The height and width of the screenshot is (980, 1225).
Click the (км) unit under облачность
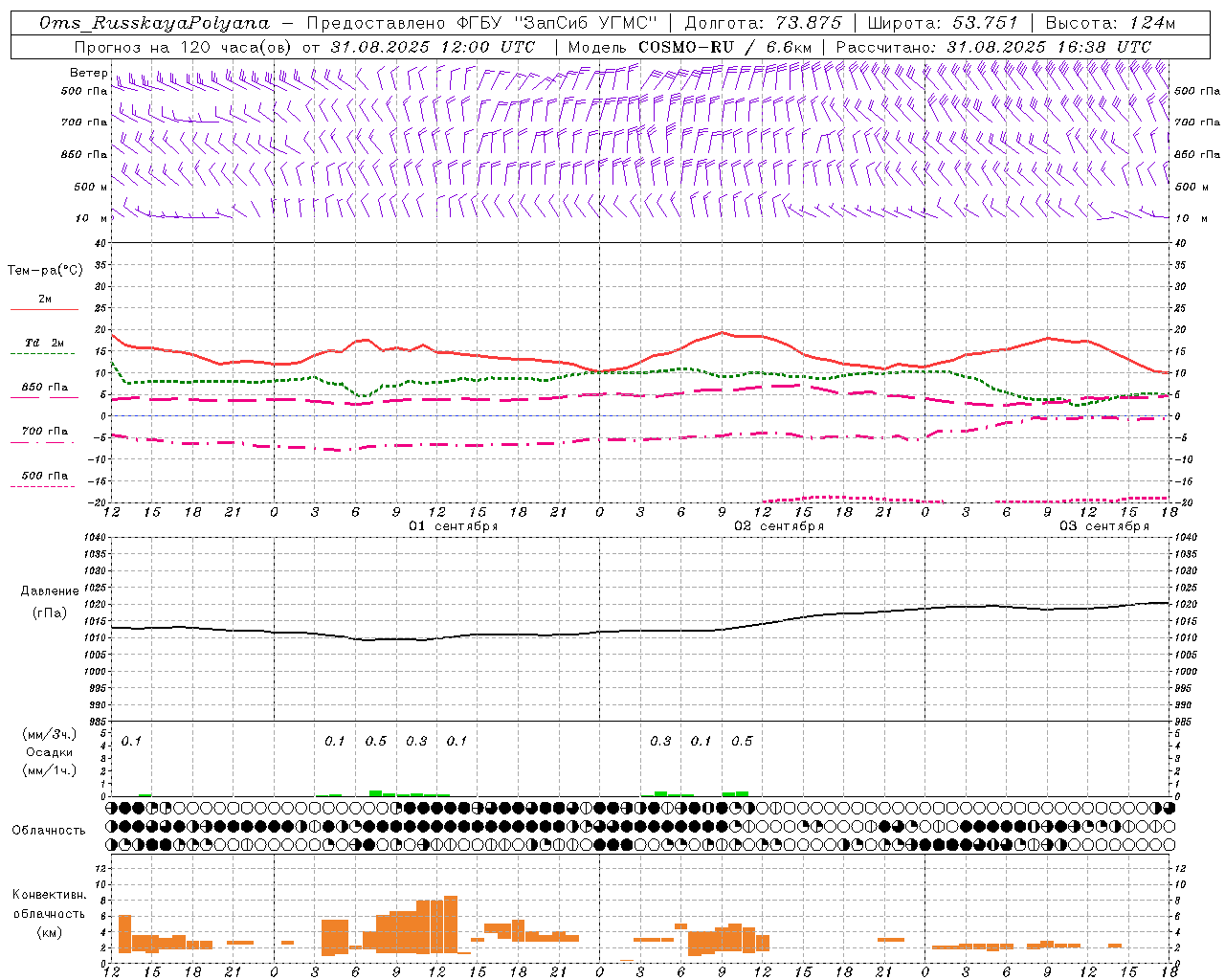click(x=50, y=932)
